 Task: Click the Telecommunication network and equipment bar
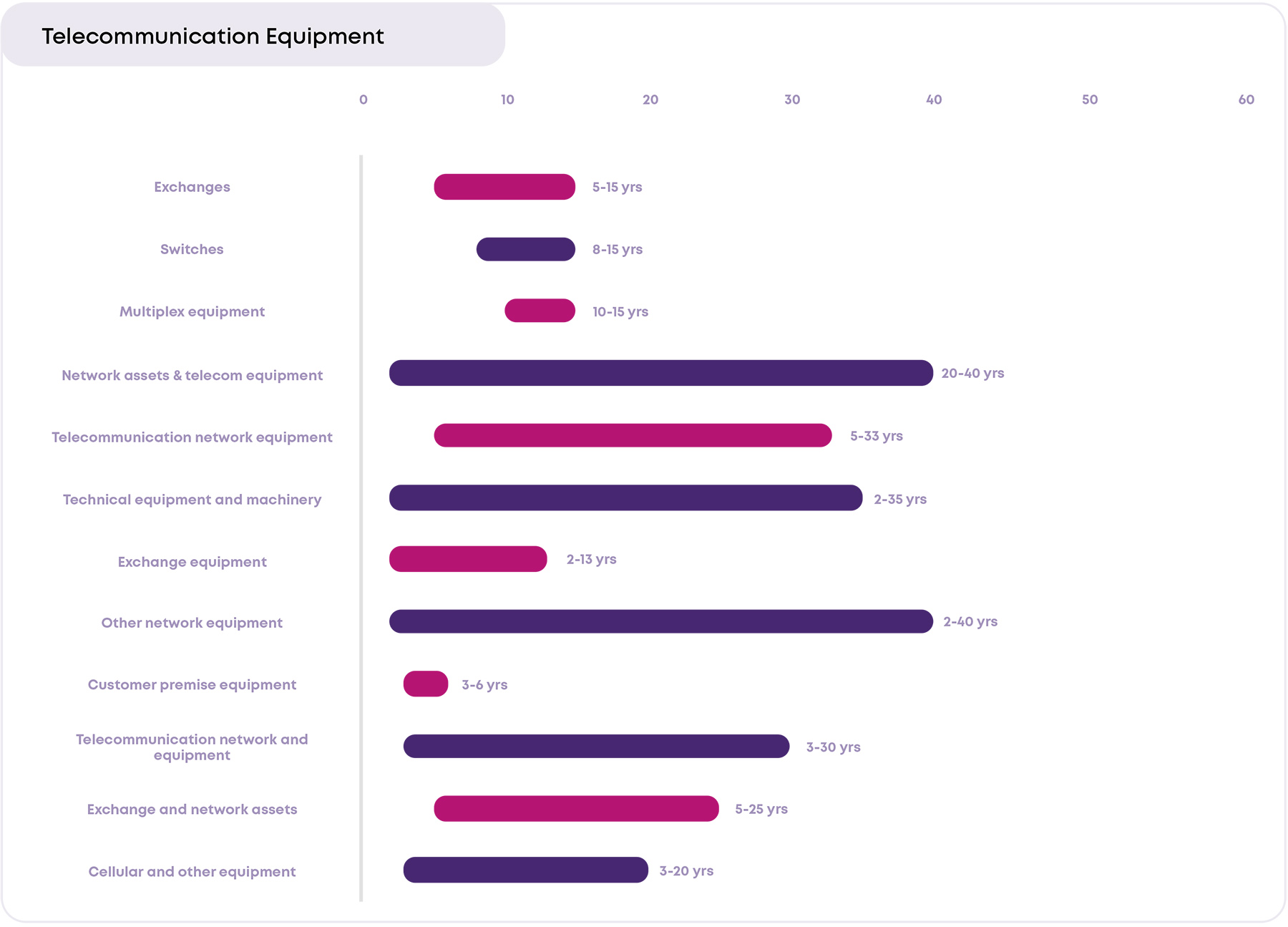click(597, 746)
